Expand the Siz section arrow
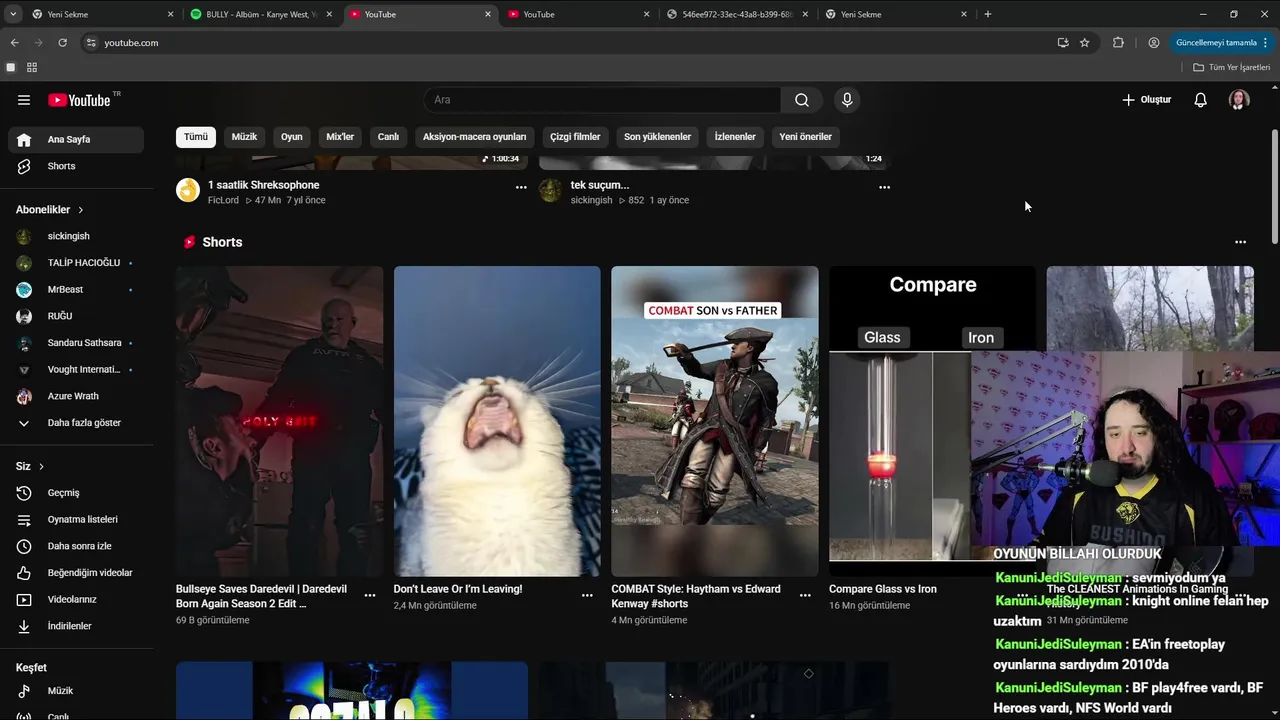 click(x=41, y=467)
